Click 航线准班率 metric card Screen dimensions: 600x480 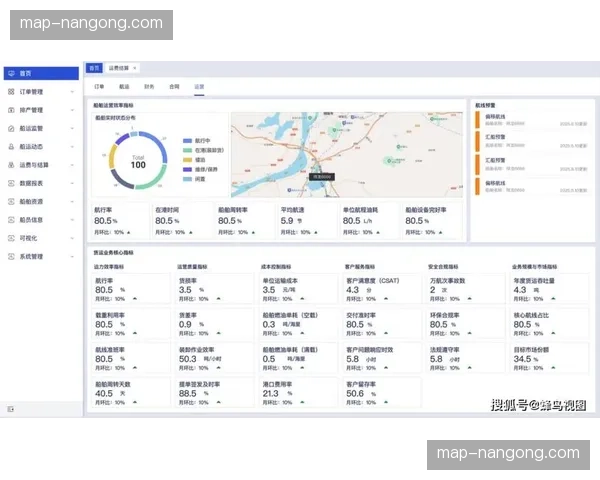click(131, 358)
